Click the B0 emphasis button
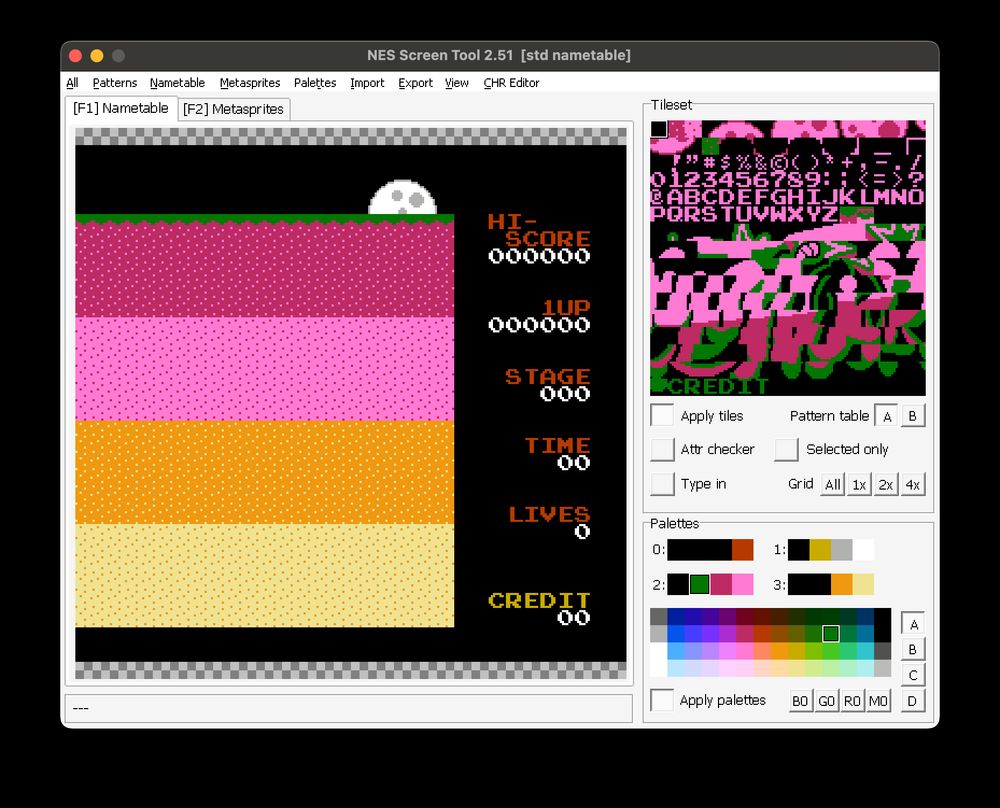 click(800, 701)
